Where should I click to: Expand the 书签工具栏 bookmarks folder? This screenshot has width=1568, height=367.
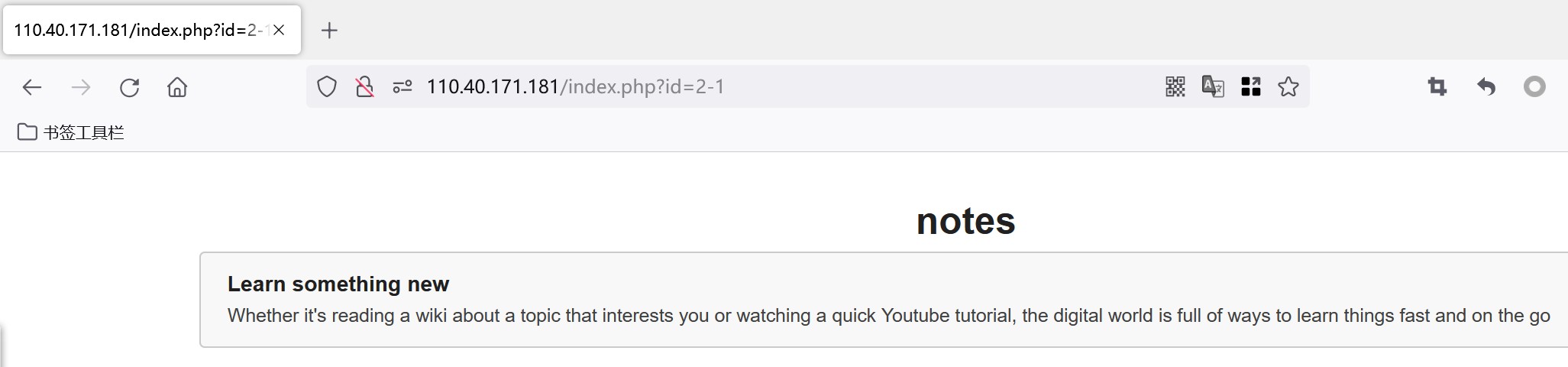pyautogui.click(x=71, y=132)
